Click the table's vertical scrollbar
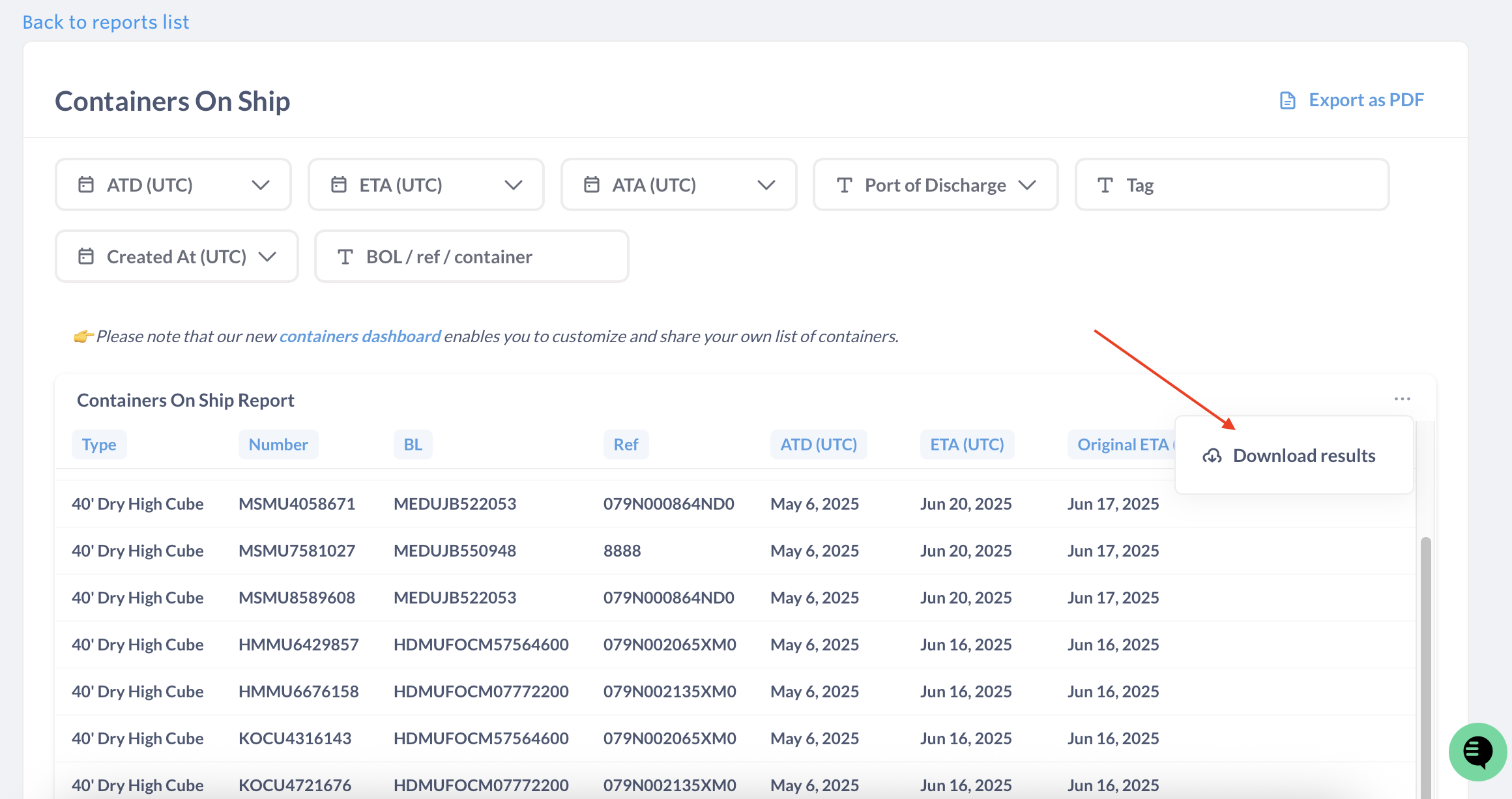The image size is (1512, 799). (x=1425, y=652)
